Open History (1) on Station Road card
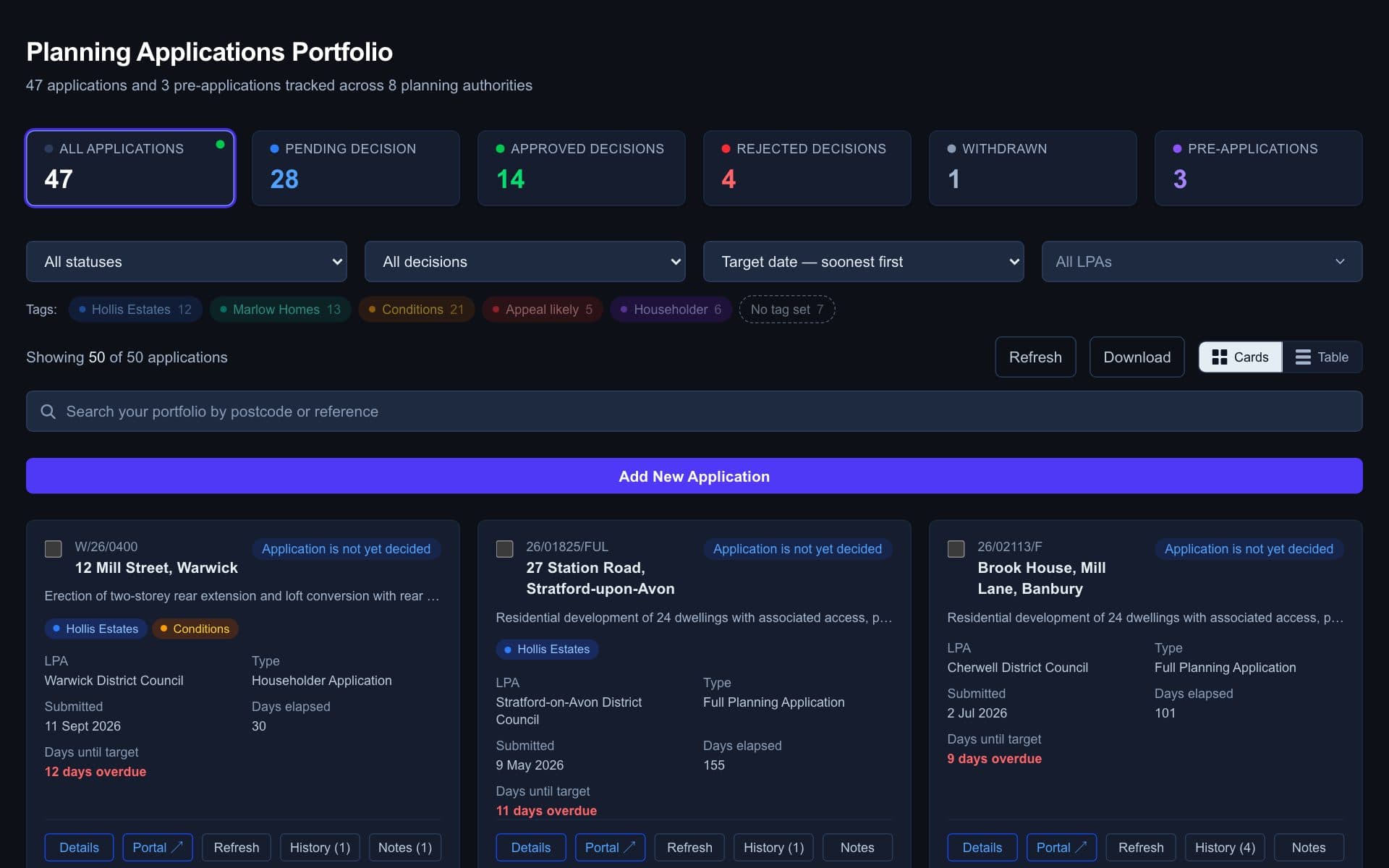Viewport: 1389px width, 868px height. point(773,848)
